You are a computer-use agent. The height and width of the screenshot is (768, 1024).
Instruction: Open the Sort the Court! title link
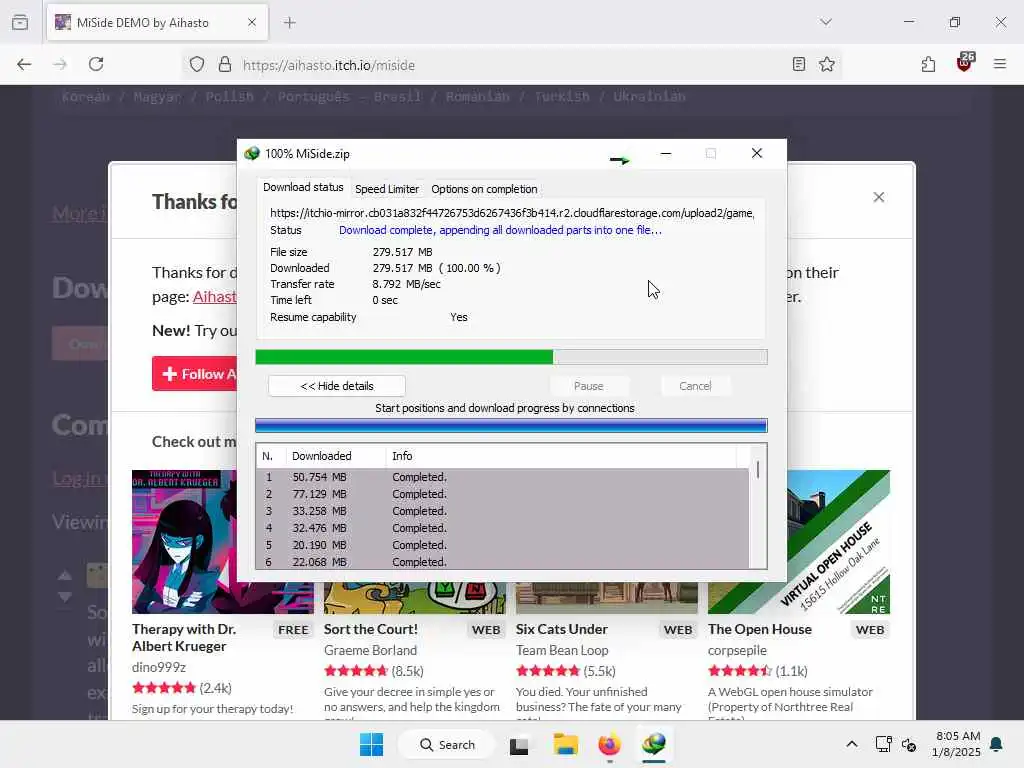tap(370, 630)
